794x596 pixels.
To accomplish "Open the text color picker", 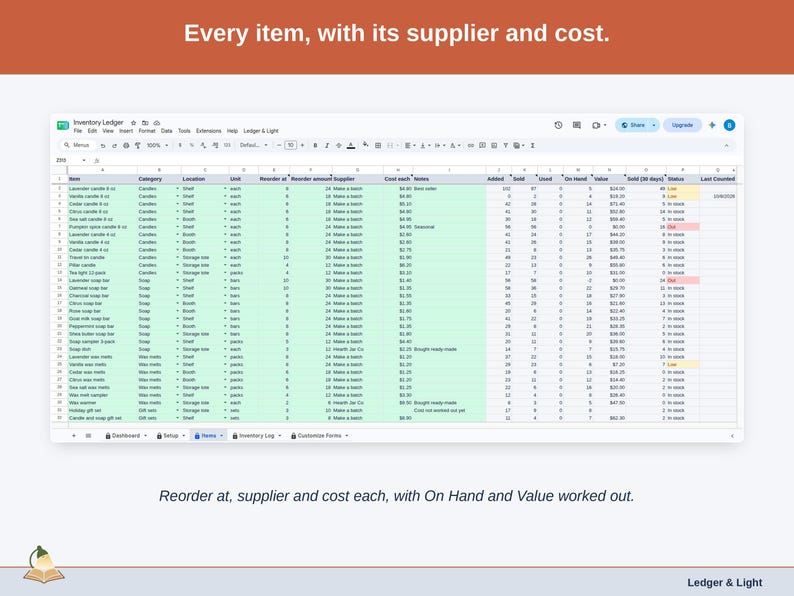I will (351, 145).
